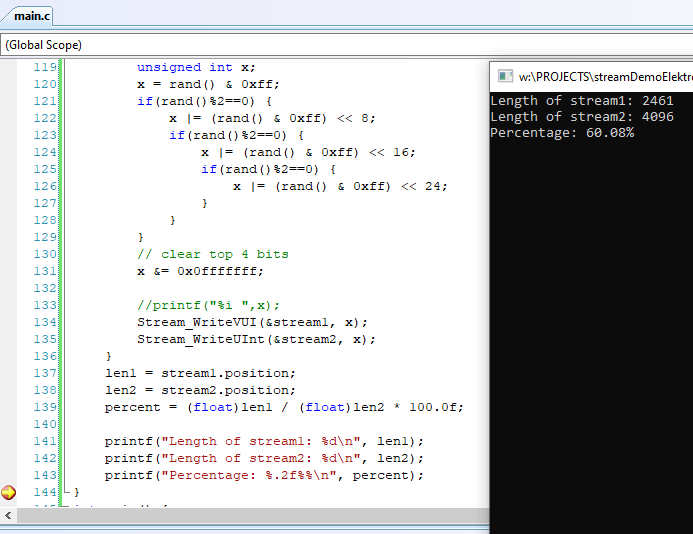Click the if statement on line 121
Viewport: 693px width, 534px height.
(x=204, y=101)
